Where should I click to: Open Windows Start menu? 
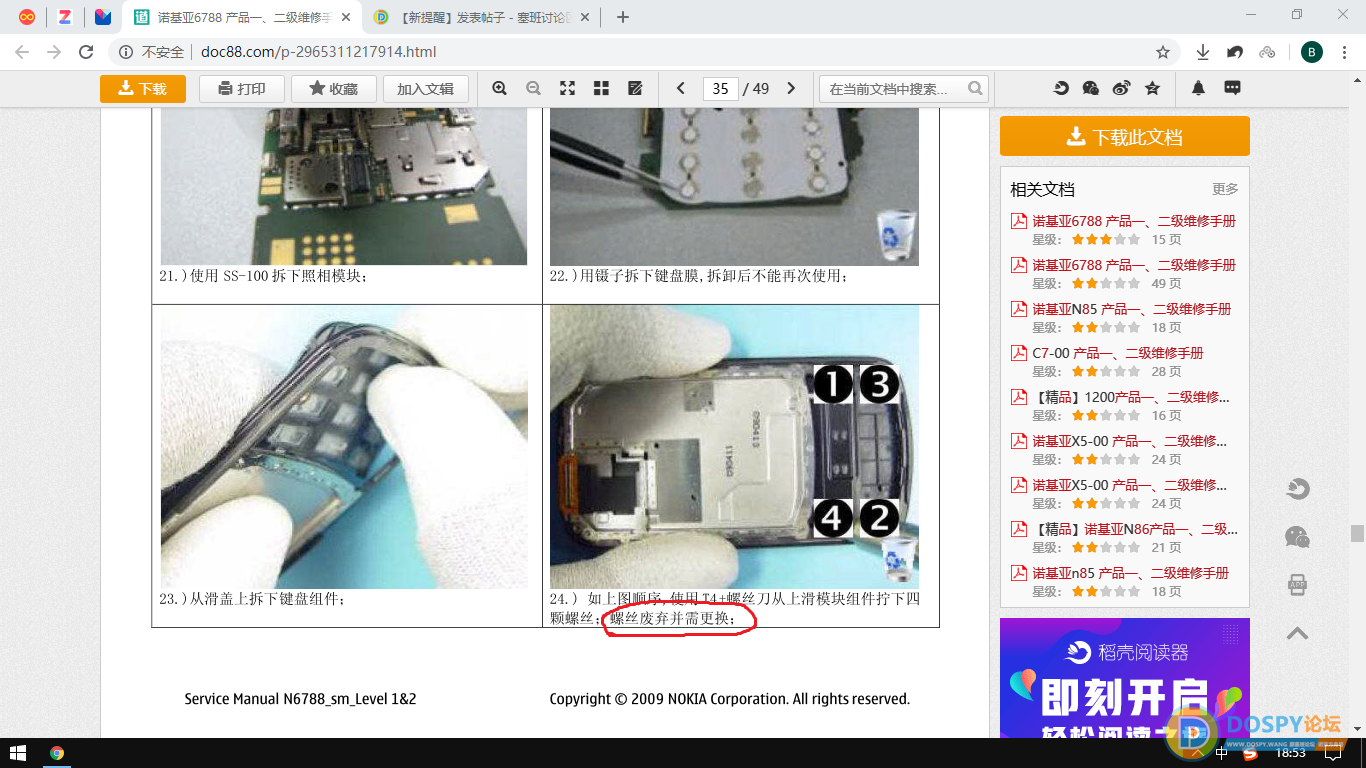tap(18, 753)
